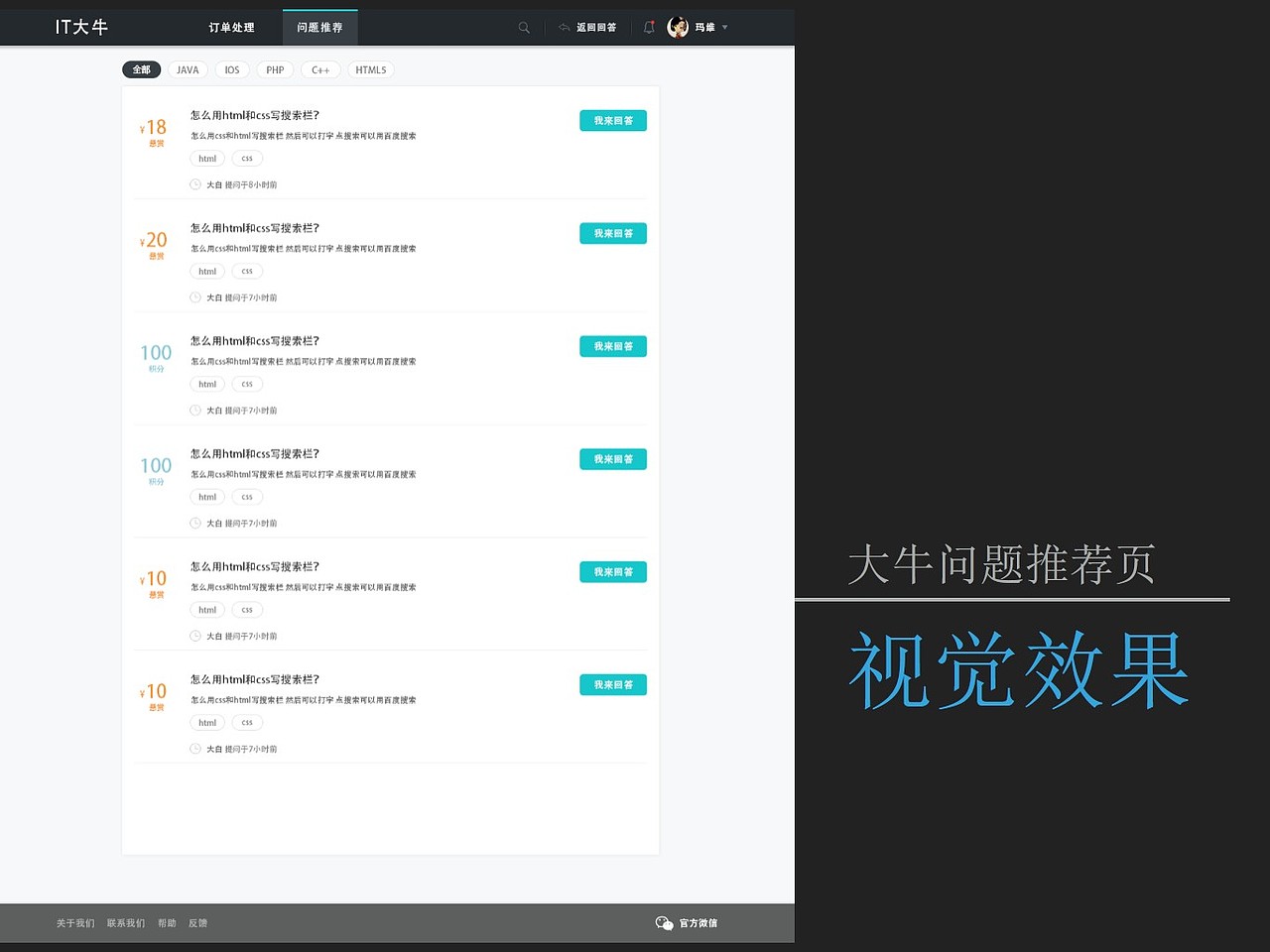This screenshot has width=1270, height=952.
Task: Select the C++ filter pill
Action: 319,69
